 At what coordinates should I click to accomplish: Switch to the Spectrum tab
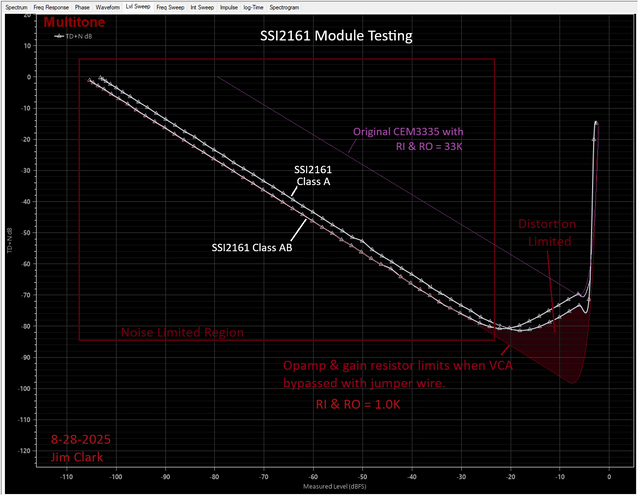(17, 7)
